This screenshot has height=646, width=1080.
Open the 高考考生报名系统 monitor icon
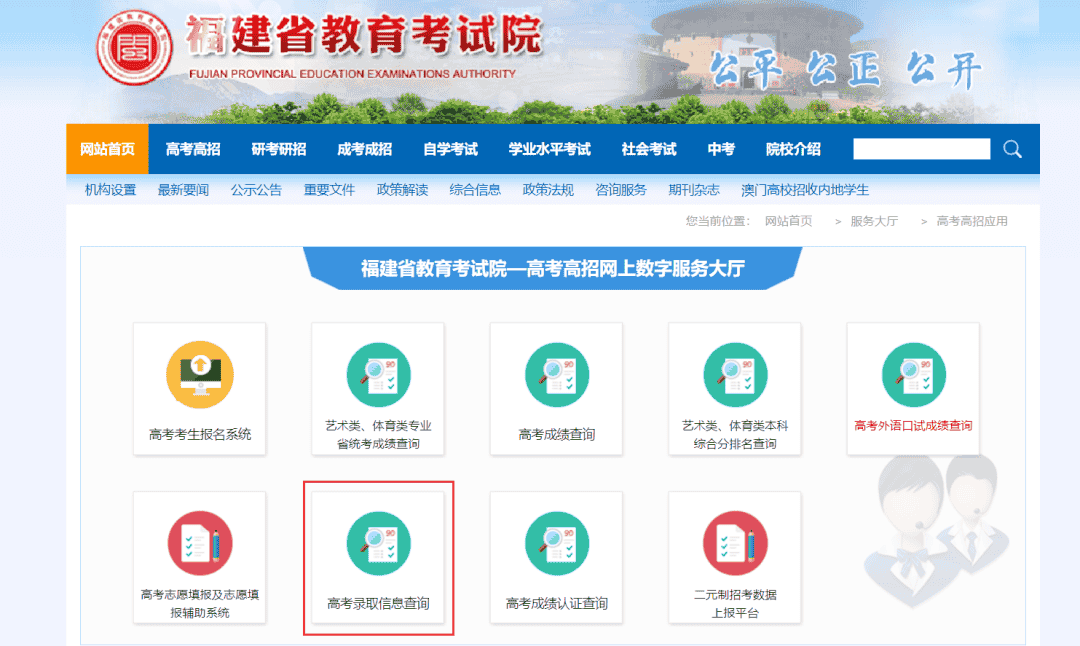click(200, 375)
